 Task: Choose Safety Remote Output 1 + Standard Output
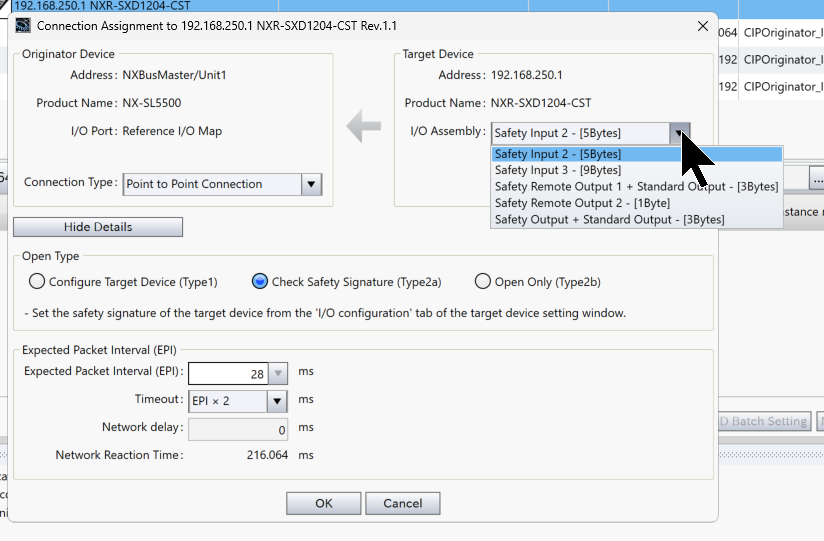pos(637,187)
